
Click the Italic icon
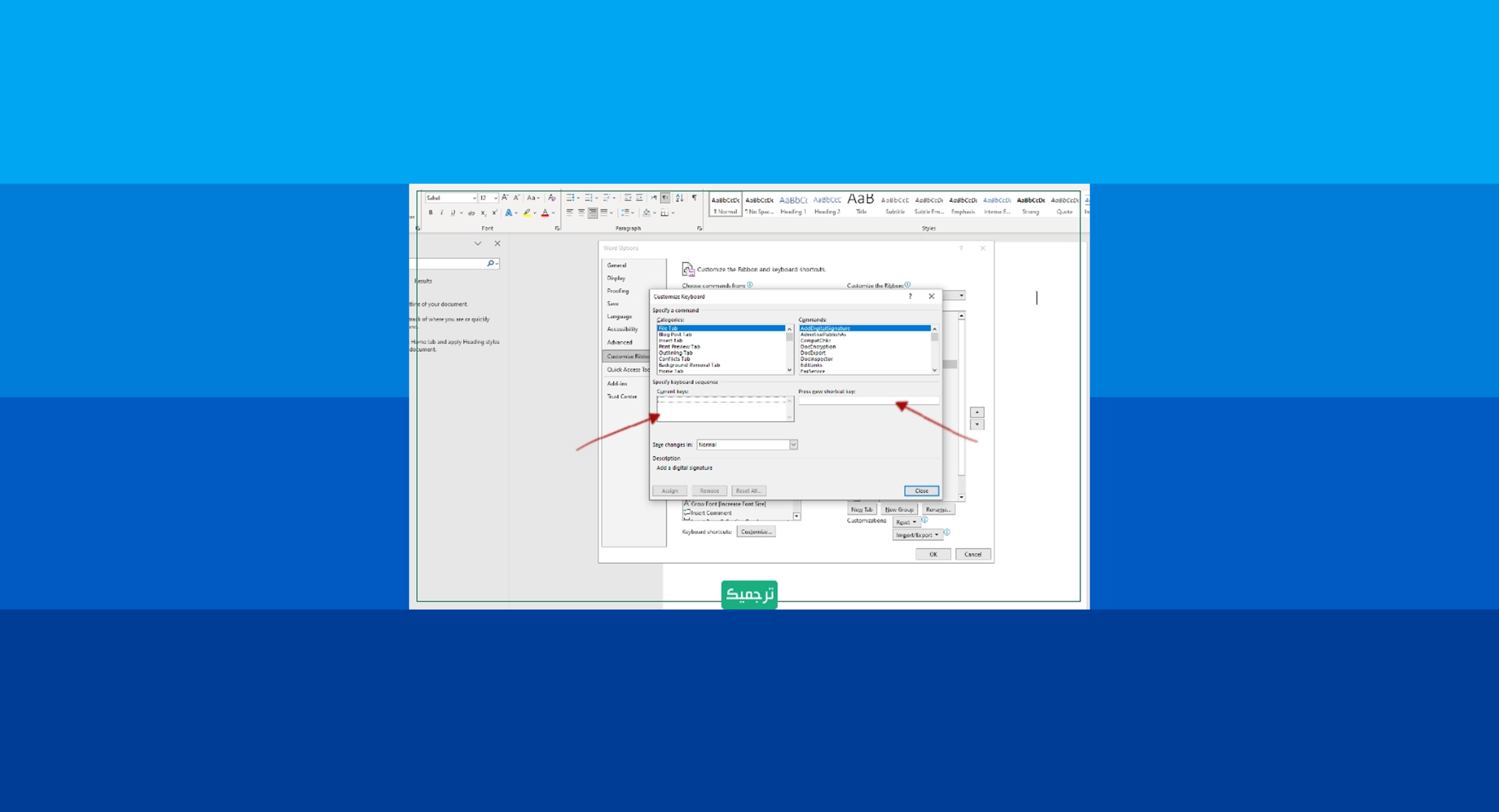442,213
